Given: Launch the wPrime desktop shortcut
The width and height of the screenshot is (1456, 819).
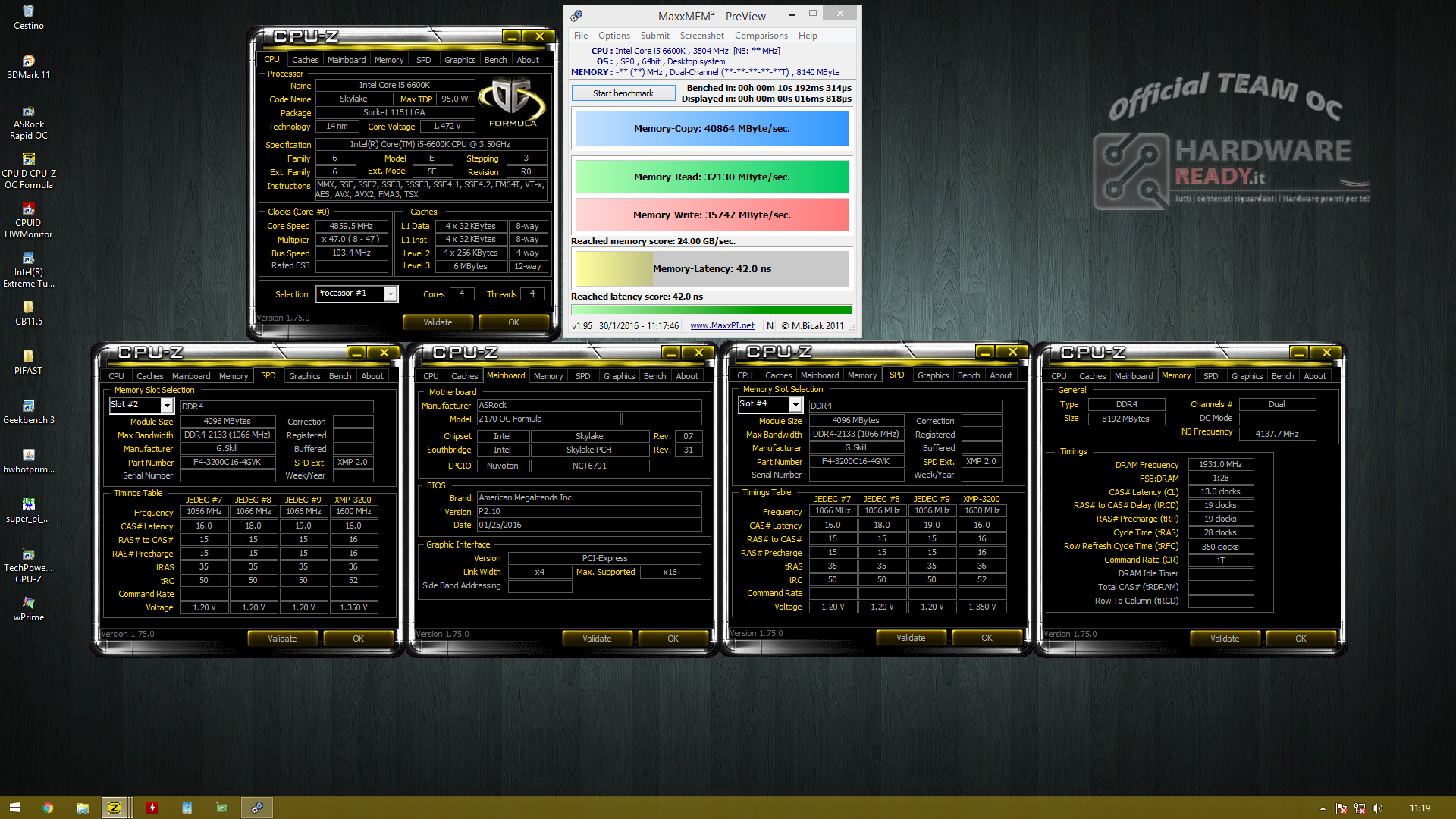Looking at the screenshot, I should 28,609.
